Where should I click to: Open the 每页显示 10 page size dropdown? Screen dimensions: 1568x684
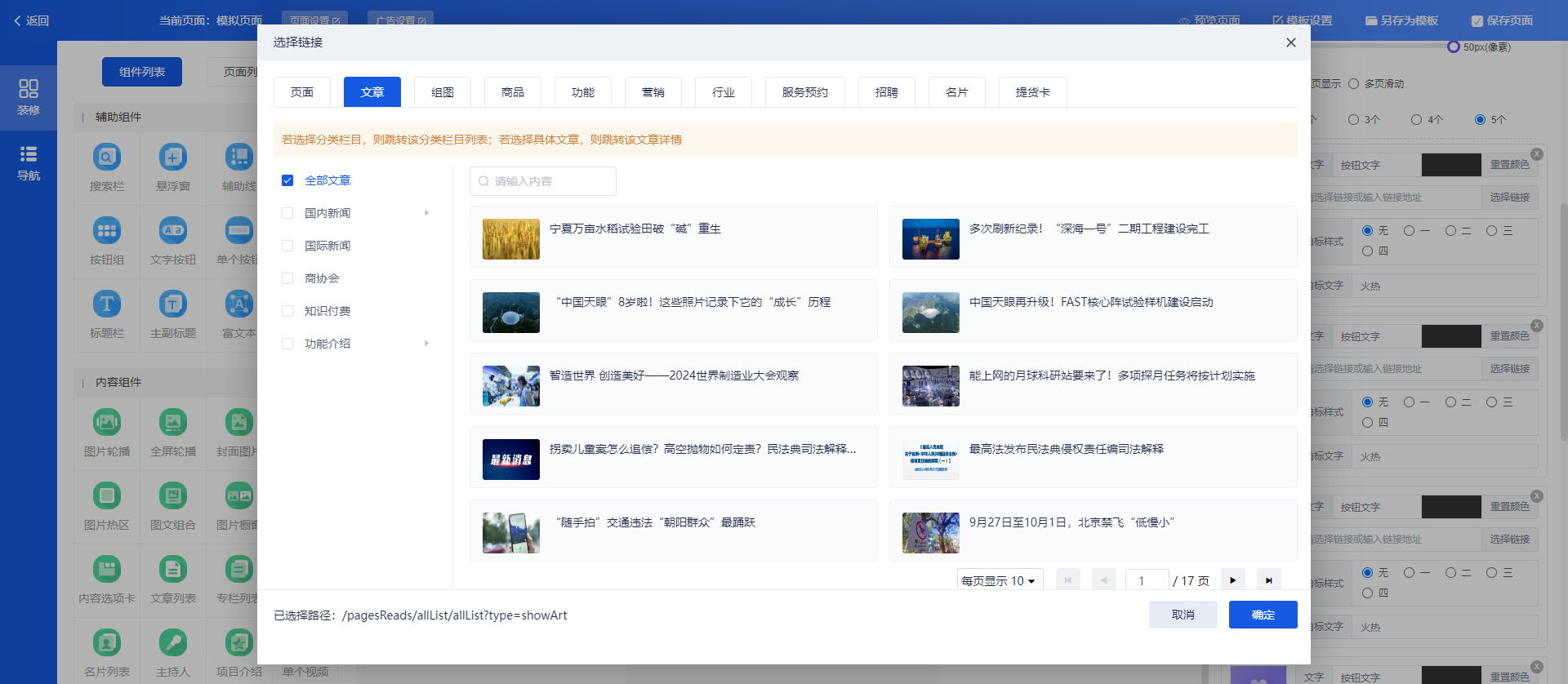pyautogui.click(x=999, y=580)
